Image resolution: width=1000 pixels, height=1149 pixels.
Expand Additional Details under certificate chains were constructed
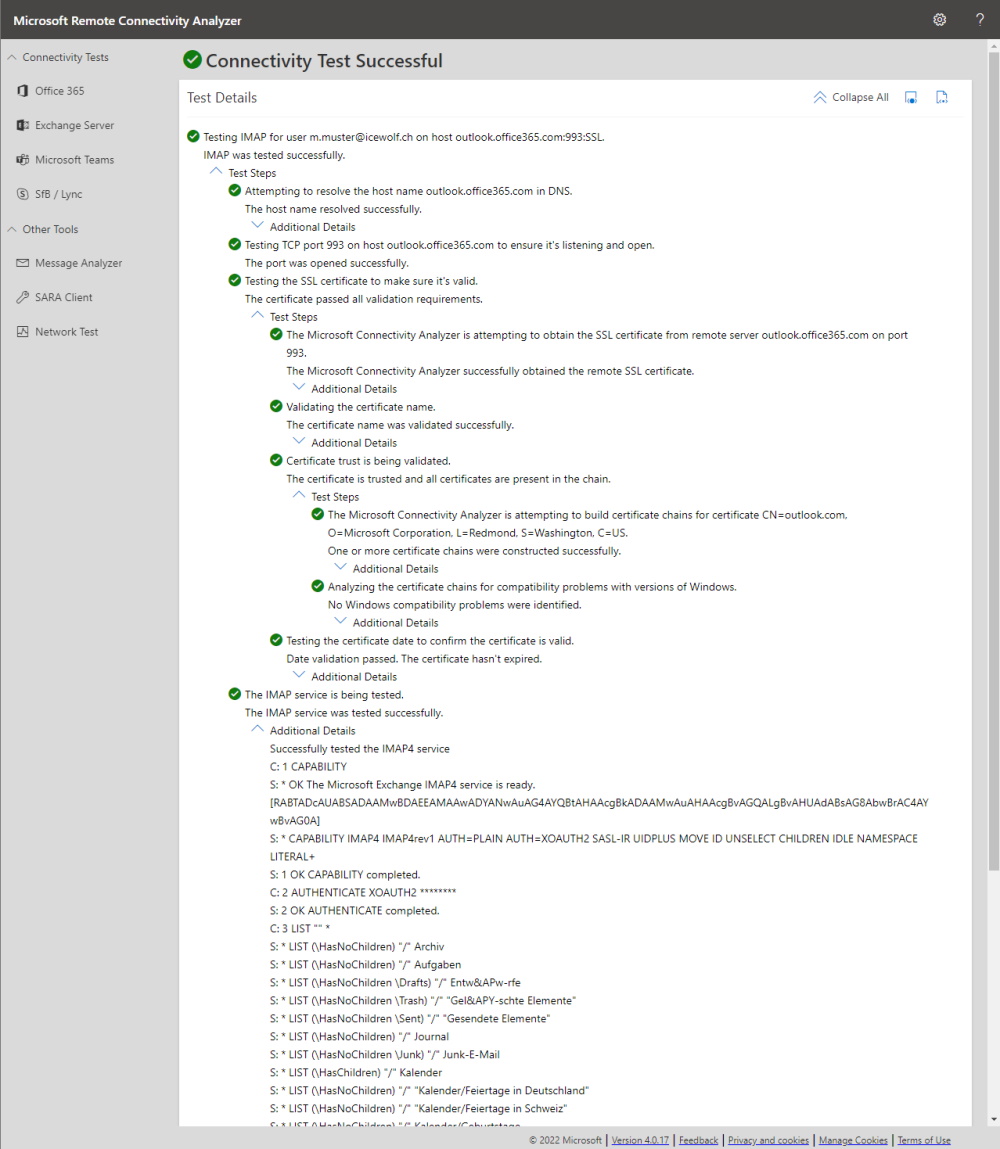(x=341, y=567)
